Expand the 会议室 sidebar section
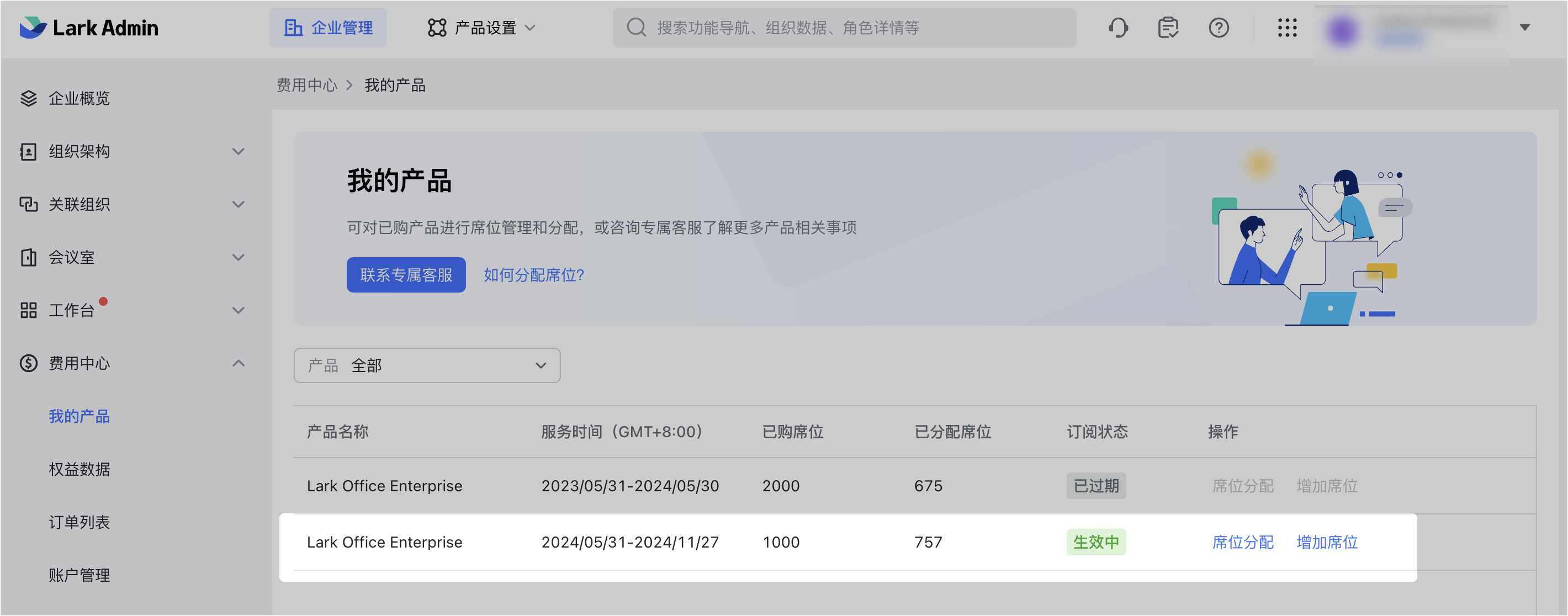The height and width of the screenshot is (616, 1568). [239, 257]
